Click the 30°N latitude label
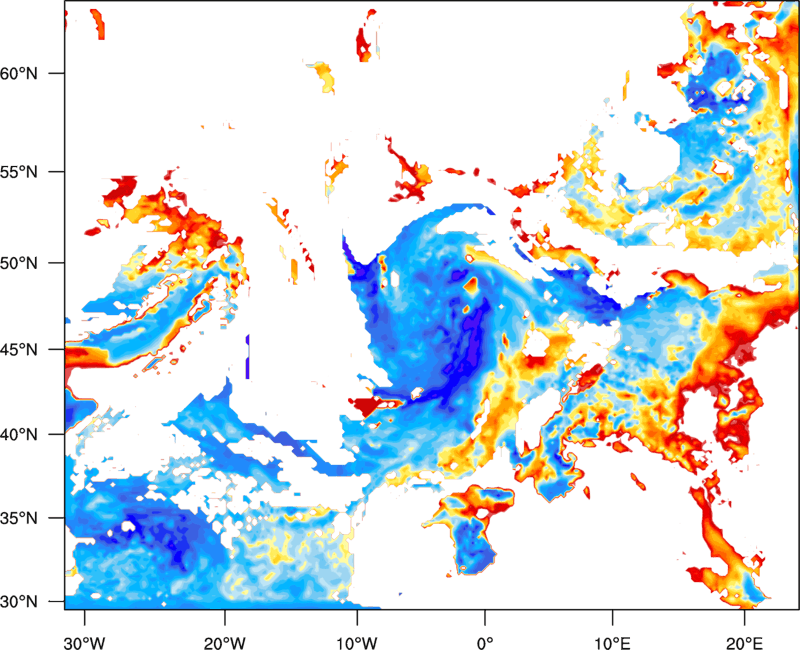The image size is (800, 650). coord(19,602)
